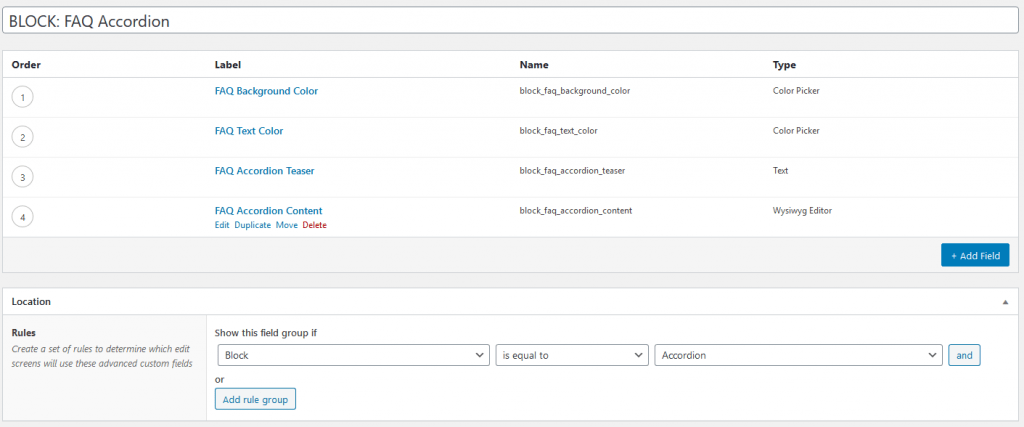This screenshot has width=1024, height=427.
Task: Open the FAQ Accordion Teaser field
Action: point(264,171)
